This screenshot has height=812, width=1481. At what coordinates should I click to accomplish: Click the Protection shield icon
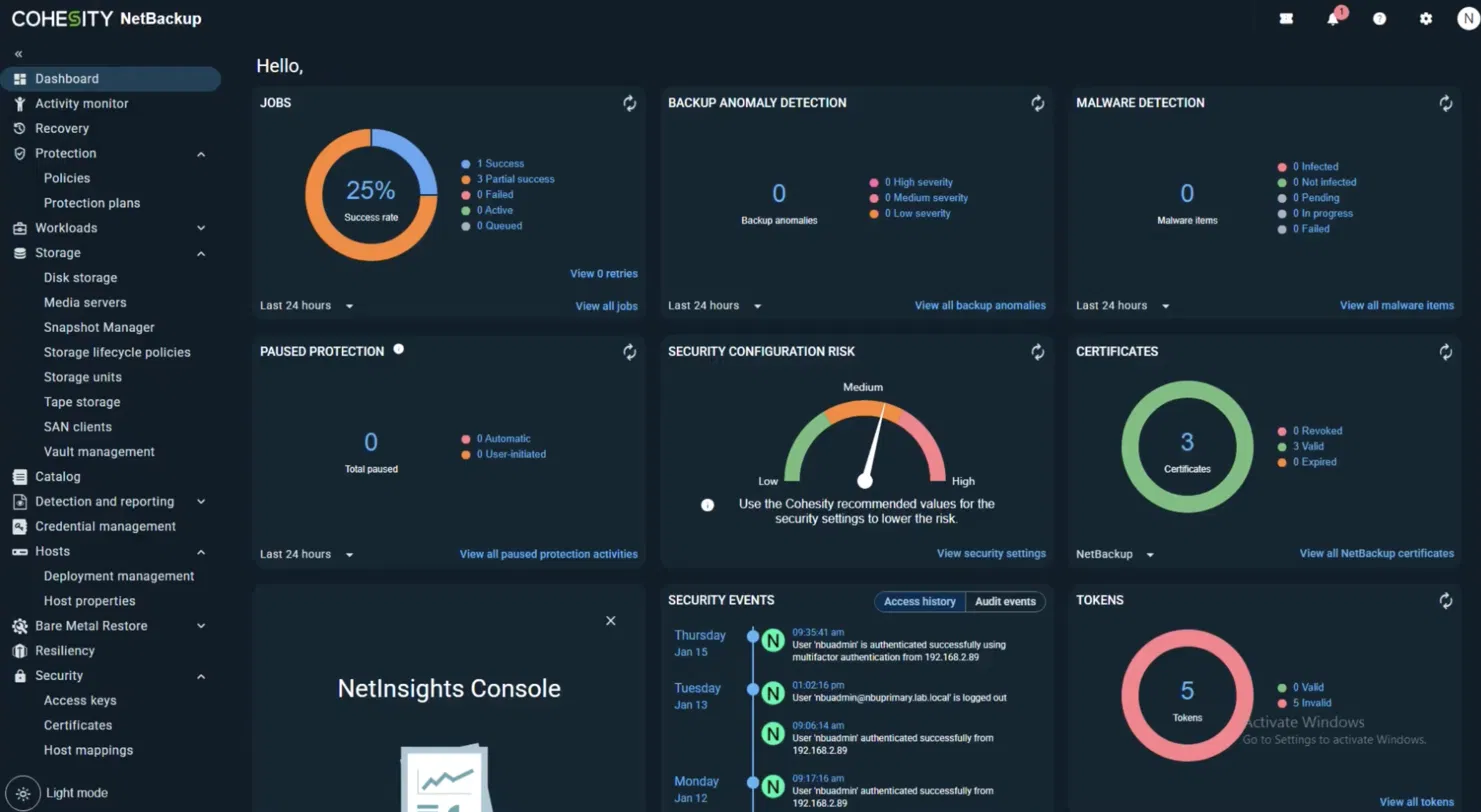pyautogui.click(x=20, y=154)
